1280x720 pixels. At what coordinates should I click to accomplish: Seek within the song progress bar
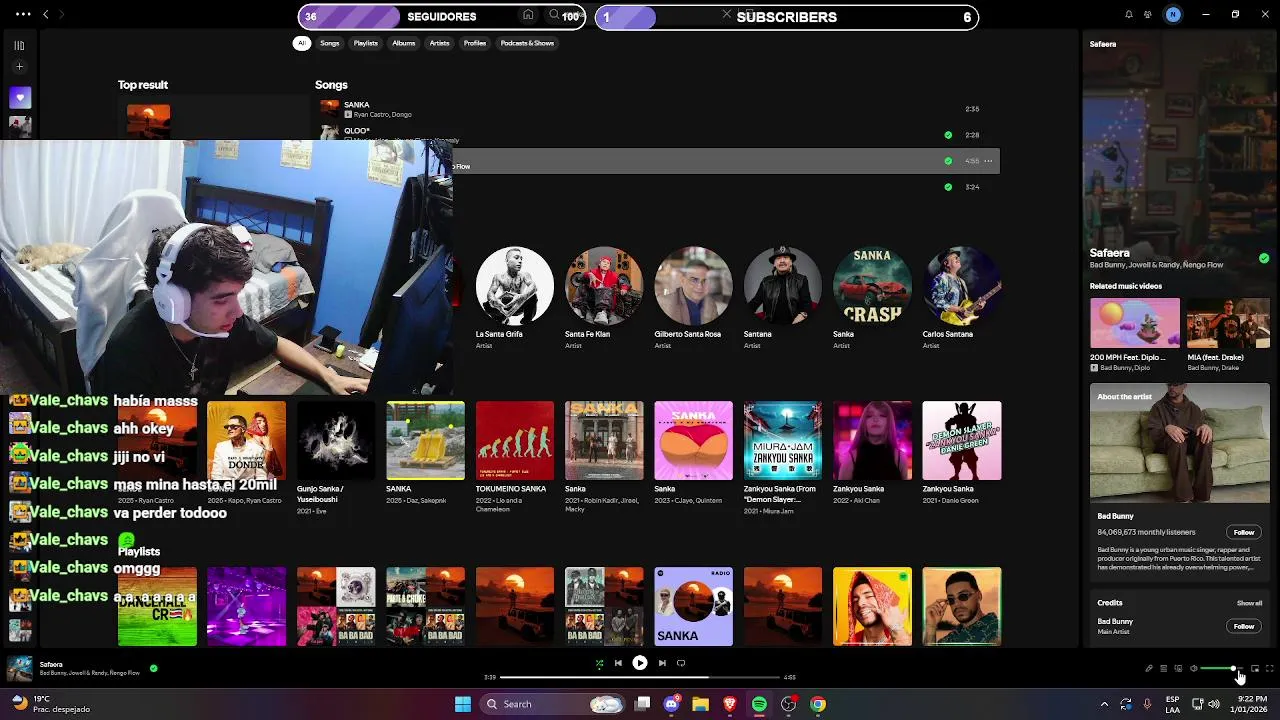tap(639, 677)
